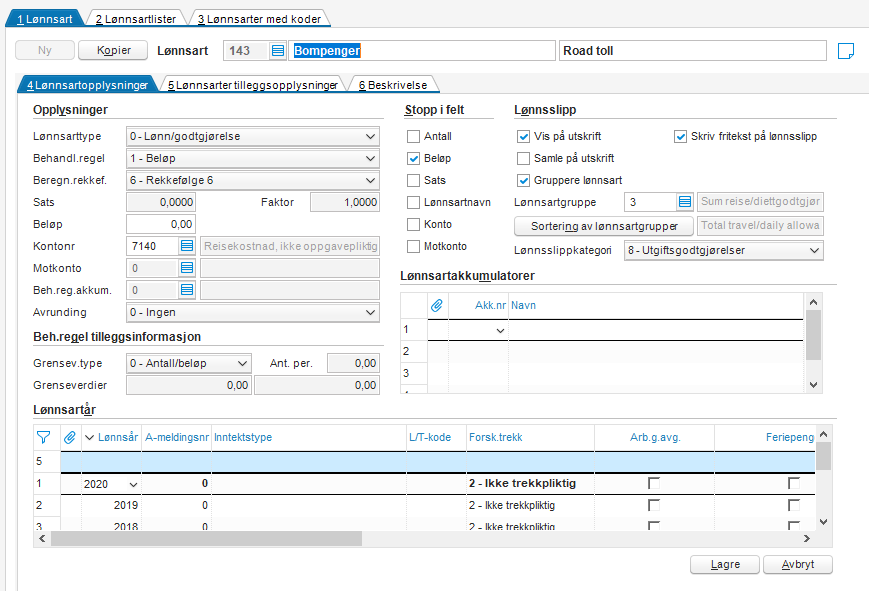Save with the Lagre button
This screenshot has width=869, height=591.
pos(725,564)
